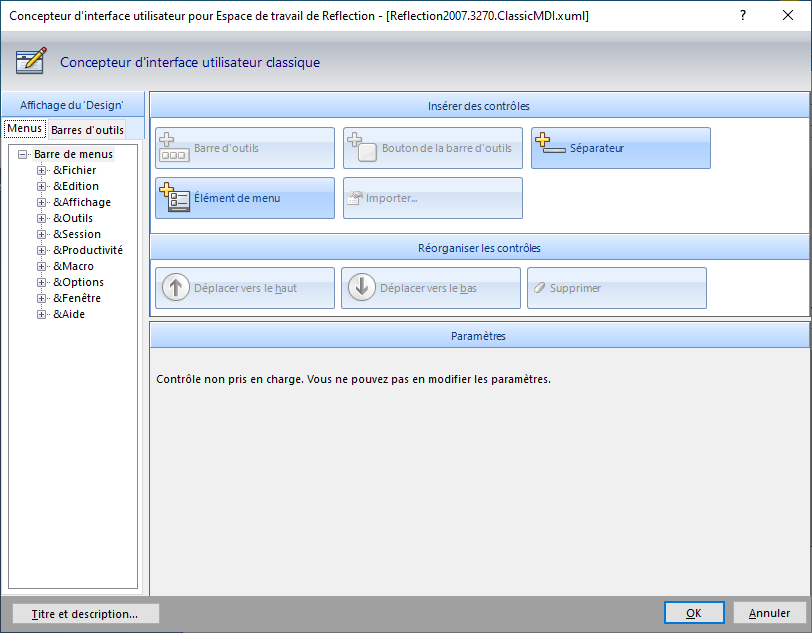Expand the &Fichier menu node

point(41,170)
